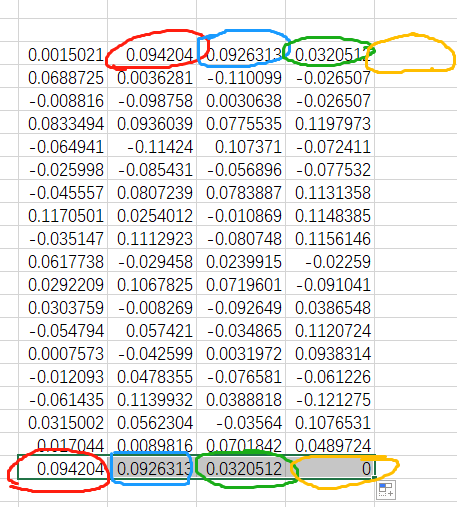Screen dimensions: 457x507
Task: Select the cell containing -0.080748
Action: point(241,237)
